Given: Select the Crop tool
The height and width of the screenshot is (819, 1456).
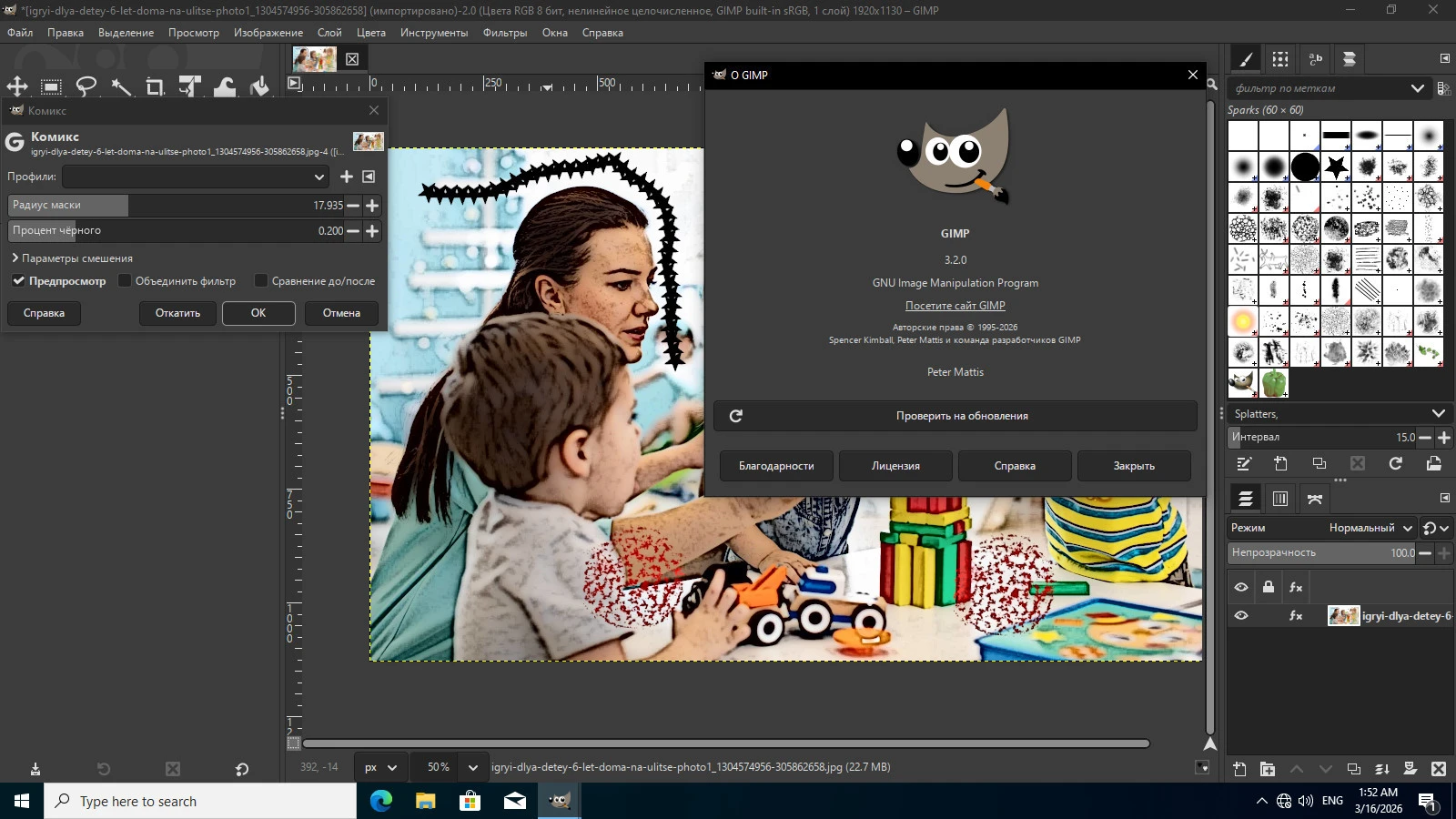Looking at the screenshot, I should point(155,86).
